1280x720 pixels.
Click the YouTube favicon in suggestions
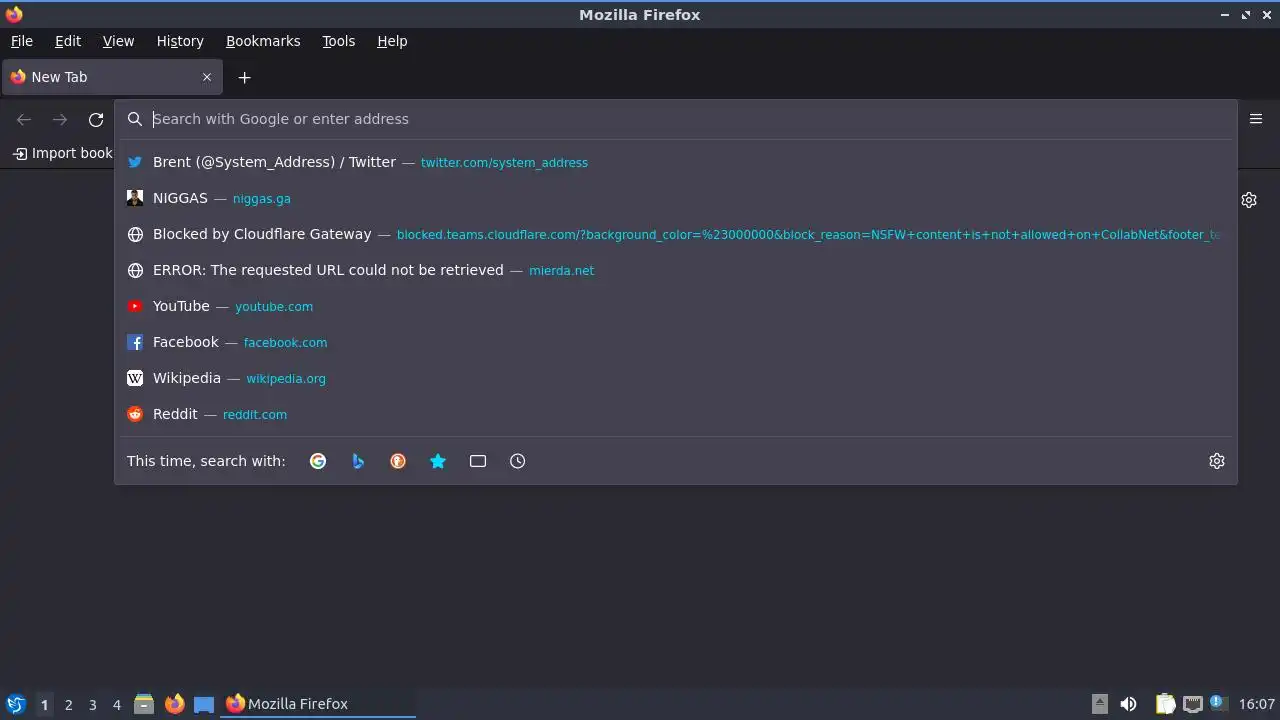click(135, 306)
